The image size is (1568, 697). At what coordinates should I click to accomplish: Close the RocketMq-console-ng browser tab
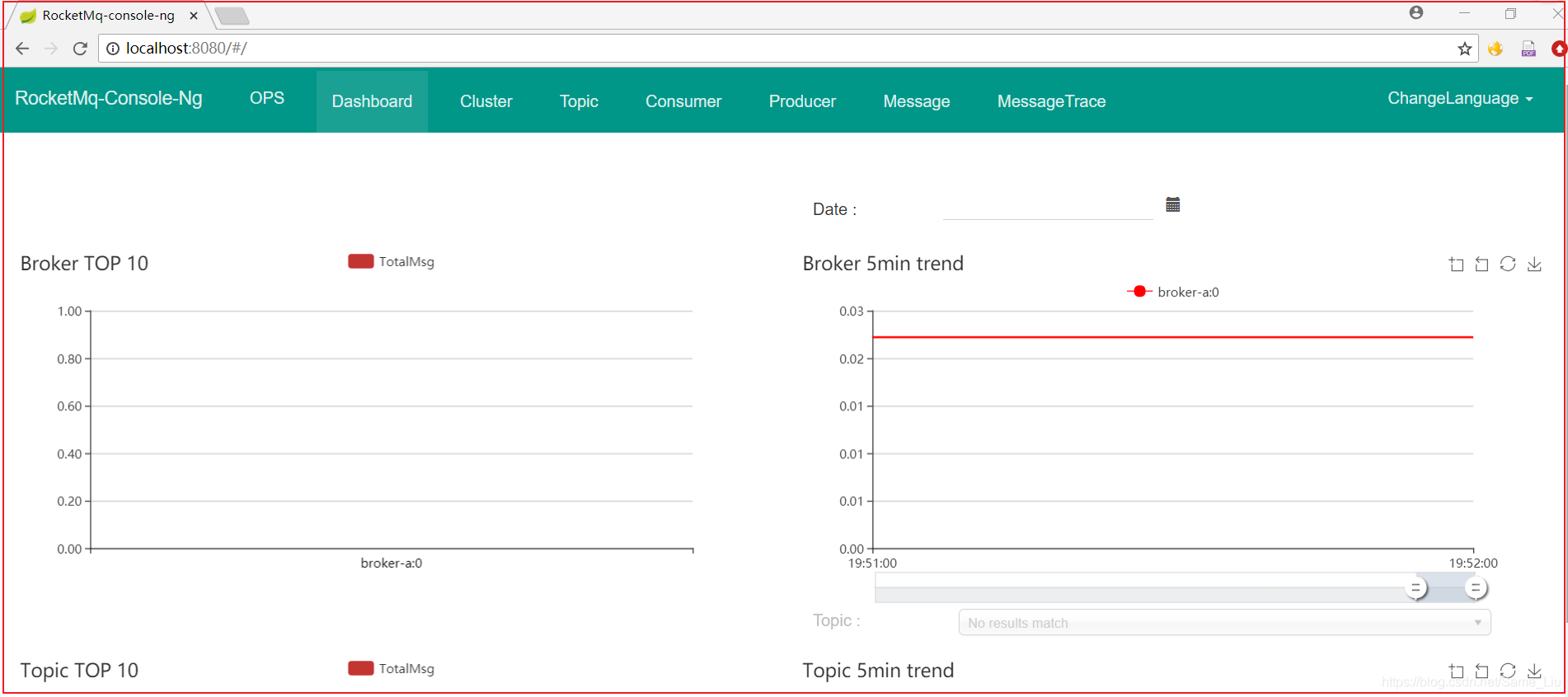click(x=194, y=16)
